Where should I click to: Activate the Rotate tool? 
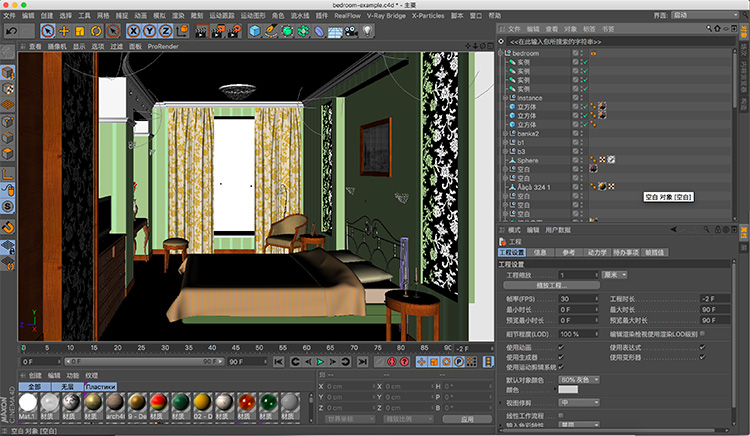click(96, 32)
